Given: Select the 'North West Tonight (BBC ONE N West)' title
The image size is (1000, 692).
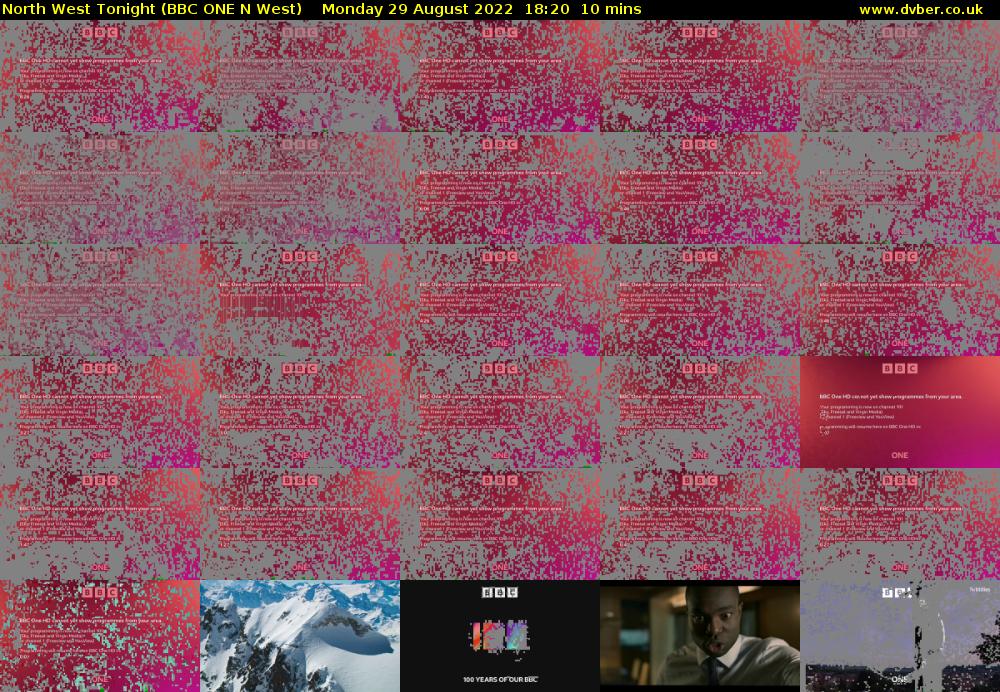Looking at the screenshot, I should point(152,10).
